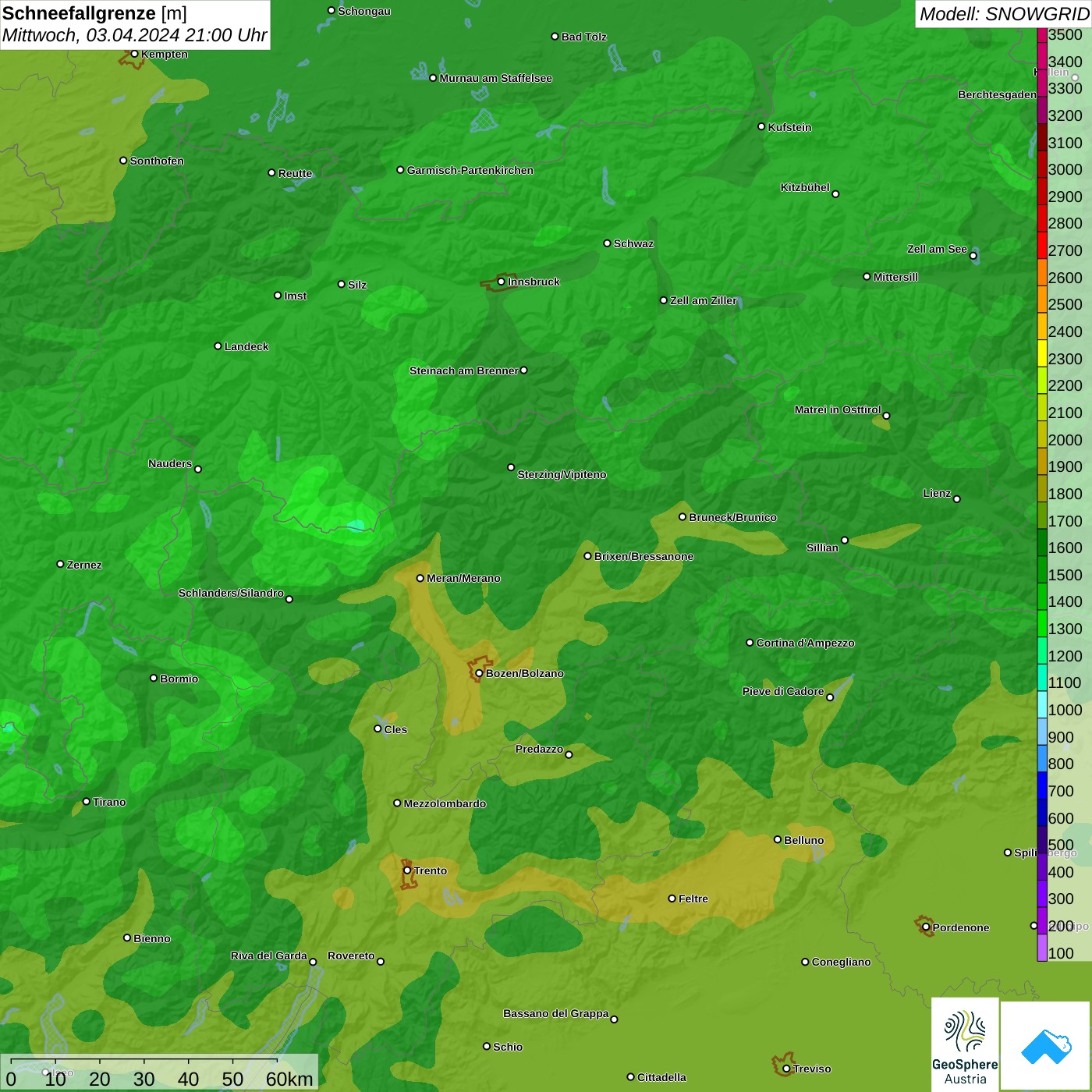Click the Tirano location dot
The image size is (1092, 1092).
[87, 801]
